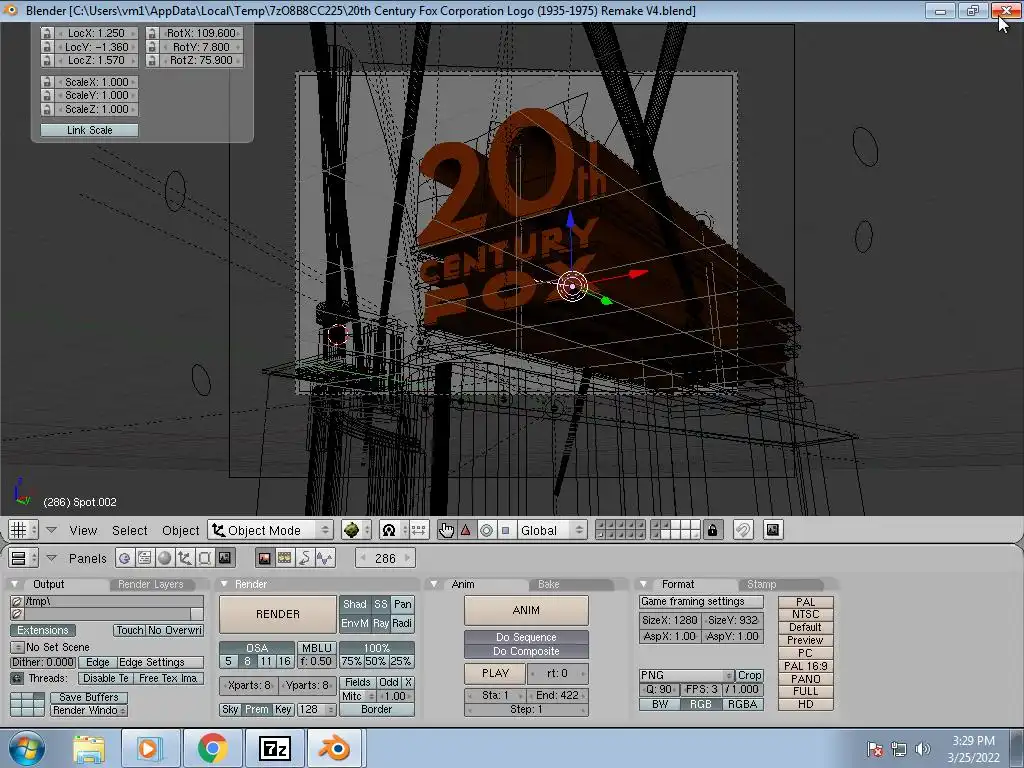This screenshot has width=1024, height=768.
Task: Toggle the 3D transform manipulator hand icon
Action: click(x=446, y=530)
